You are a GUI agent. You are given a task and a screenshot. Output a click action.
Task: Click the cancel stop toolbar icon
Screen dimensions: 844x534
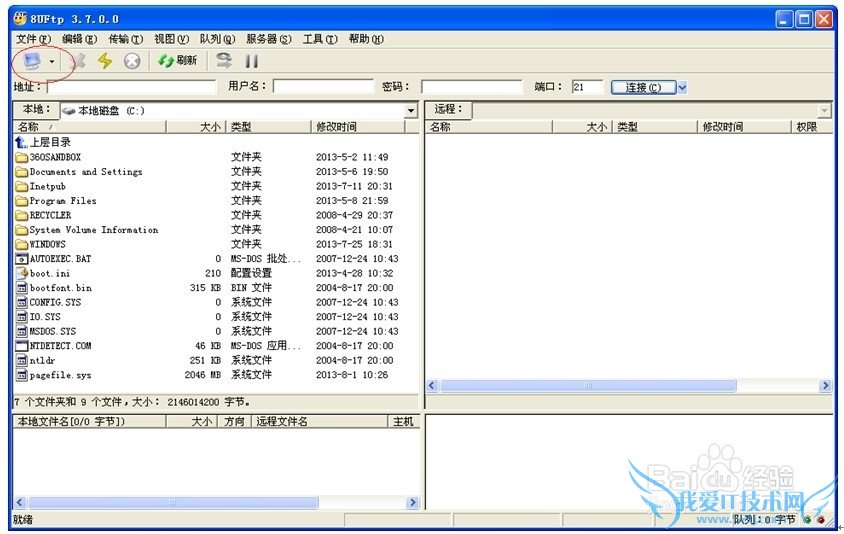[132, 61]
